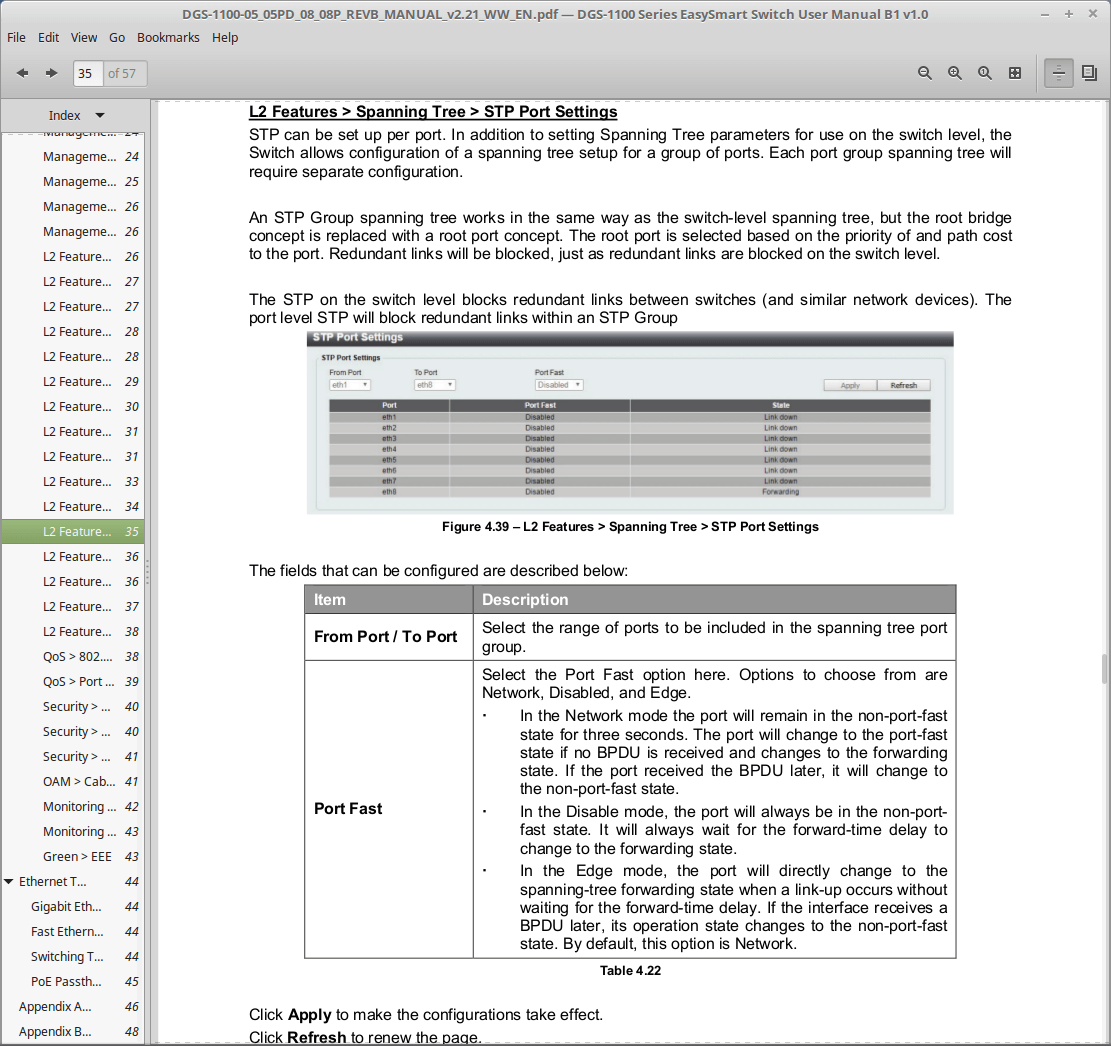Go to the previous page arrow
This screenshot has width=1111, height=1046.
[x=22, y=73]
